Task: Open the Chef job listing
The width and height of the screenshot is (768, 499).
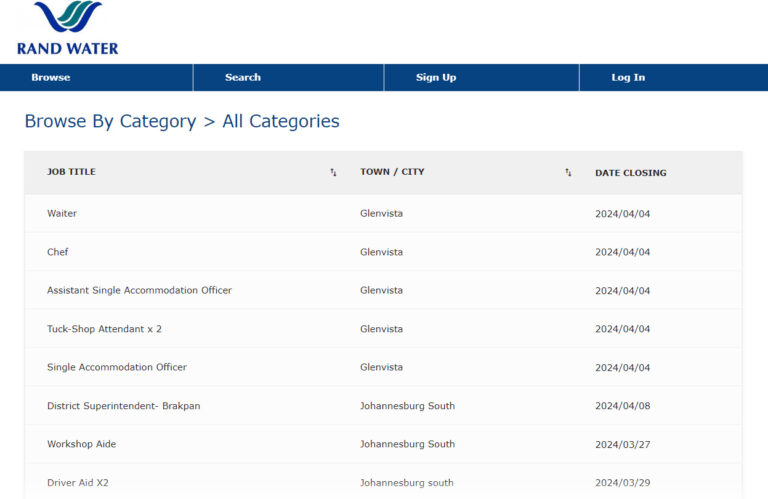Action: point(58,252)
